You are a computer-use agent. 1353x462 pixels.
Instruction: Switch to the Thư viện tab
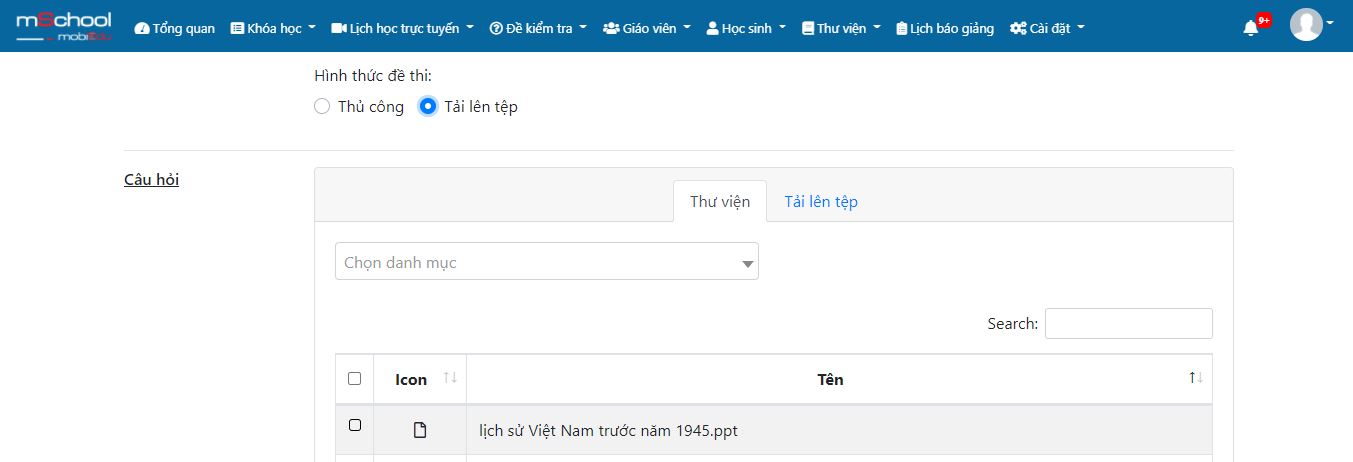[x=720, y=201]
